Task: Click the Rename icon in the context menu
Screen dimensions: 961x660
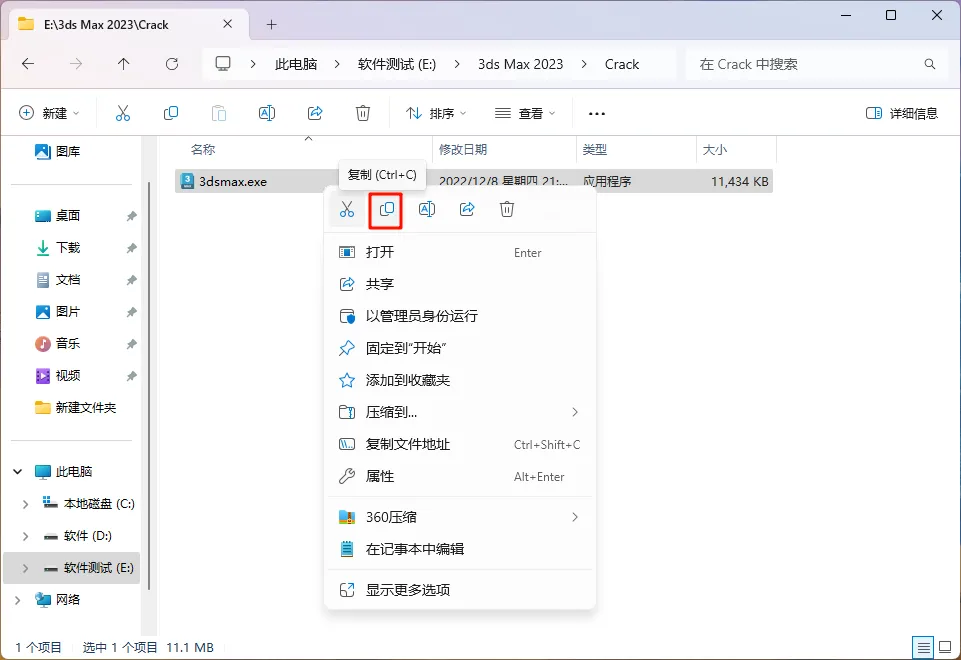Action: [427, 210]
